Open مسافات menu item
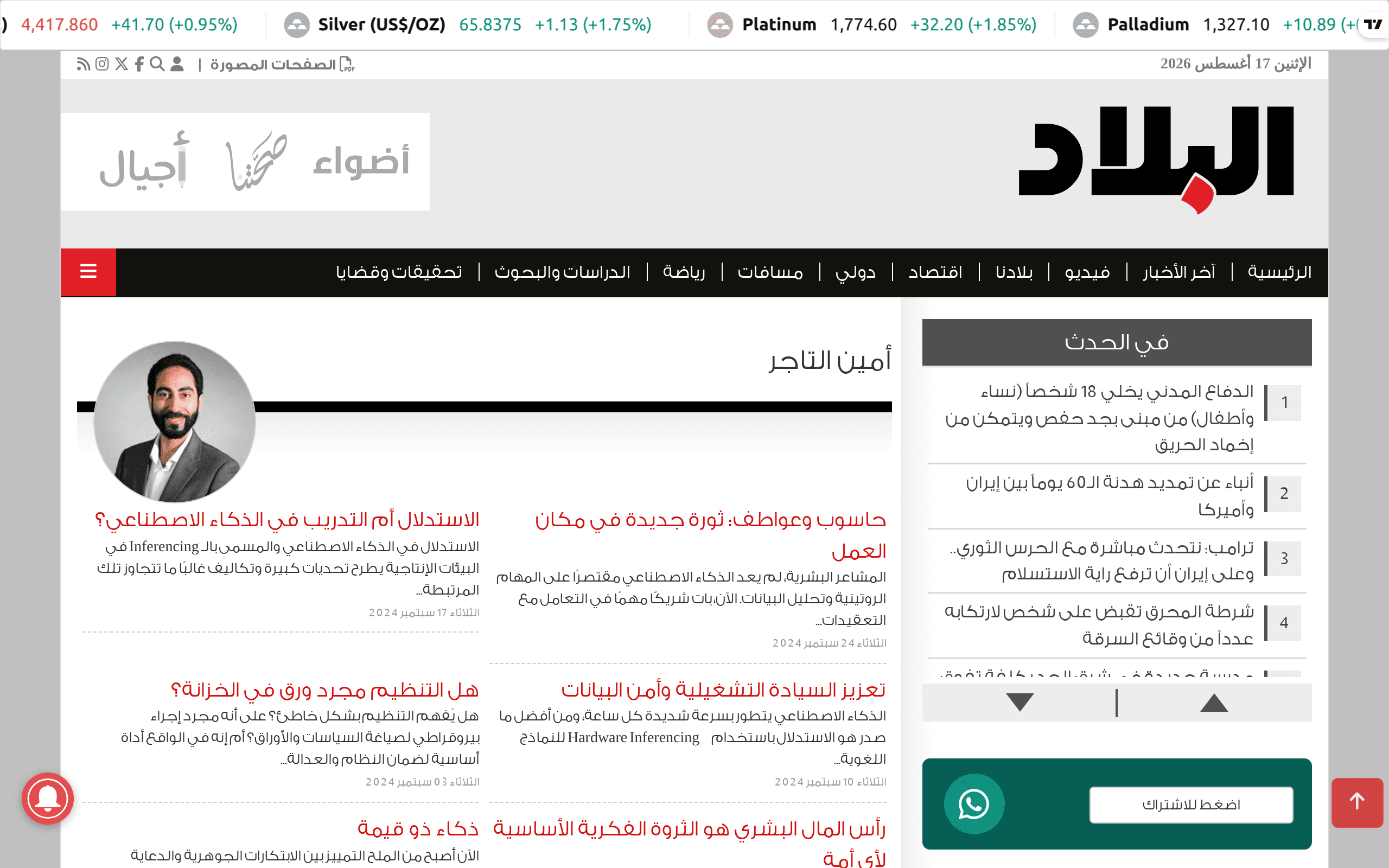Screen dimensions: 1389x868 point(770,272)
